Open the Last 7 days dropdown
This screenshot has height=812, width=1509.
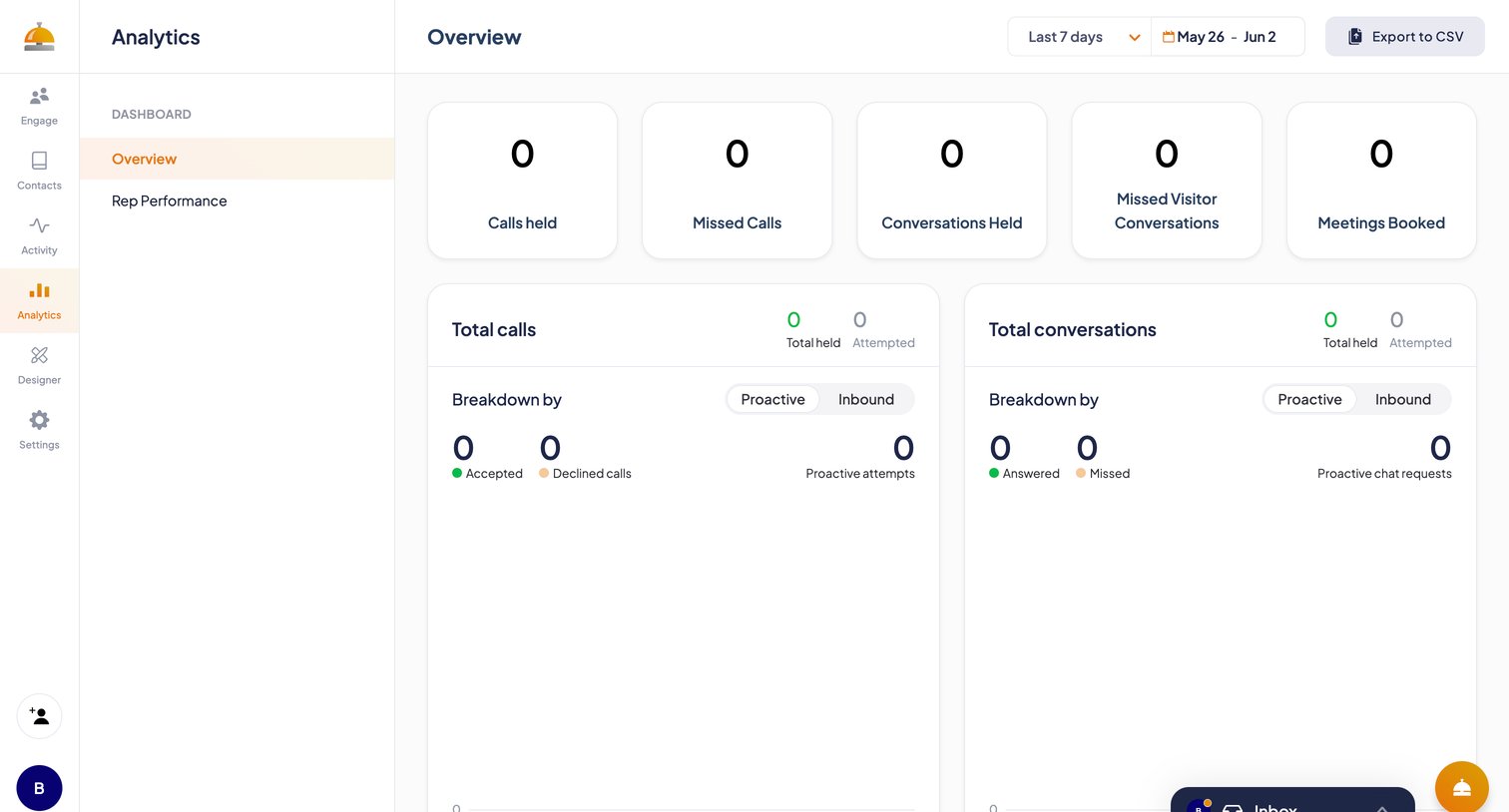[1080, 37]
